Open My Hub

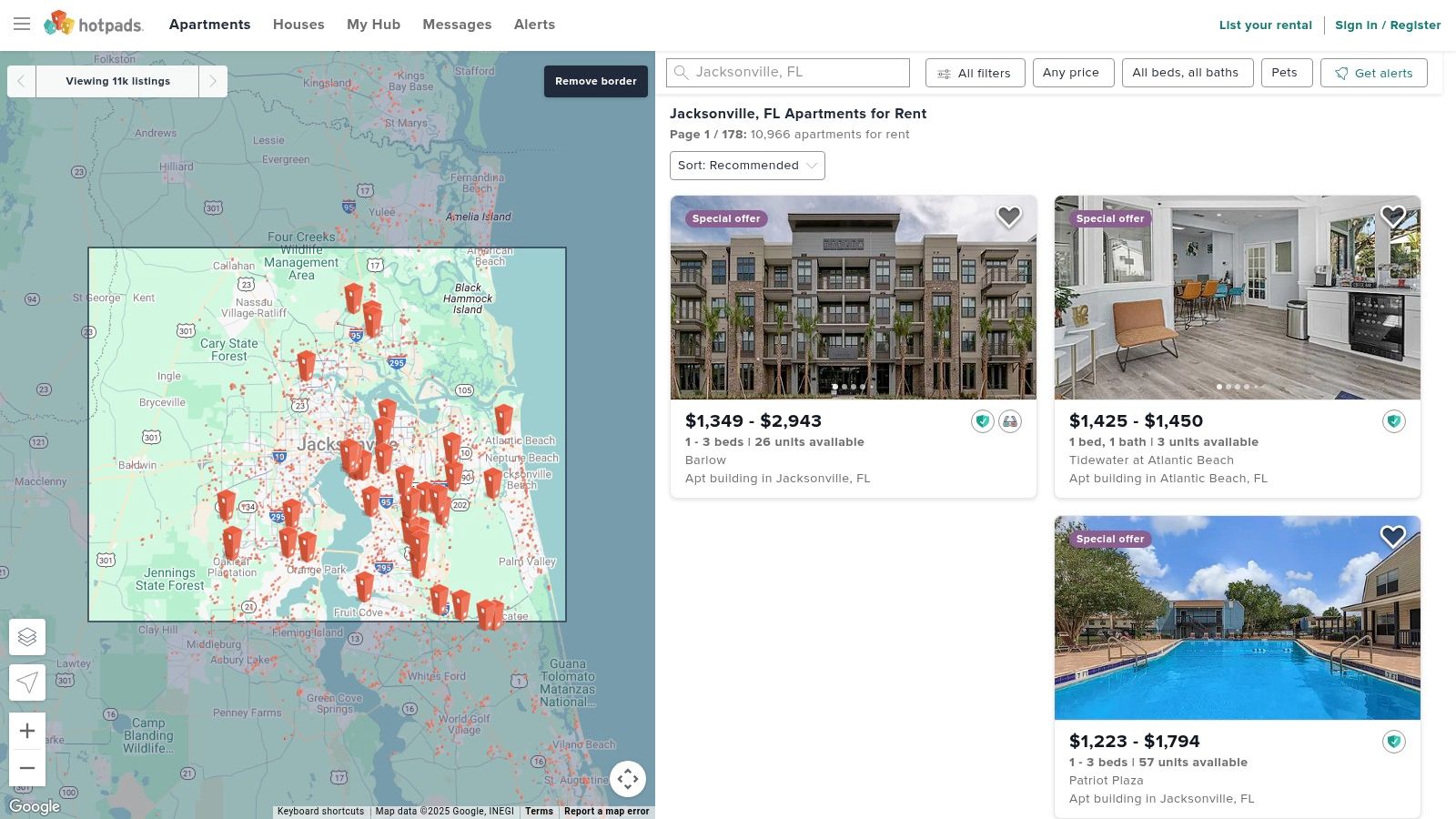click(373, 25)
